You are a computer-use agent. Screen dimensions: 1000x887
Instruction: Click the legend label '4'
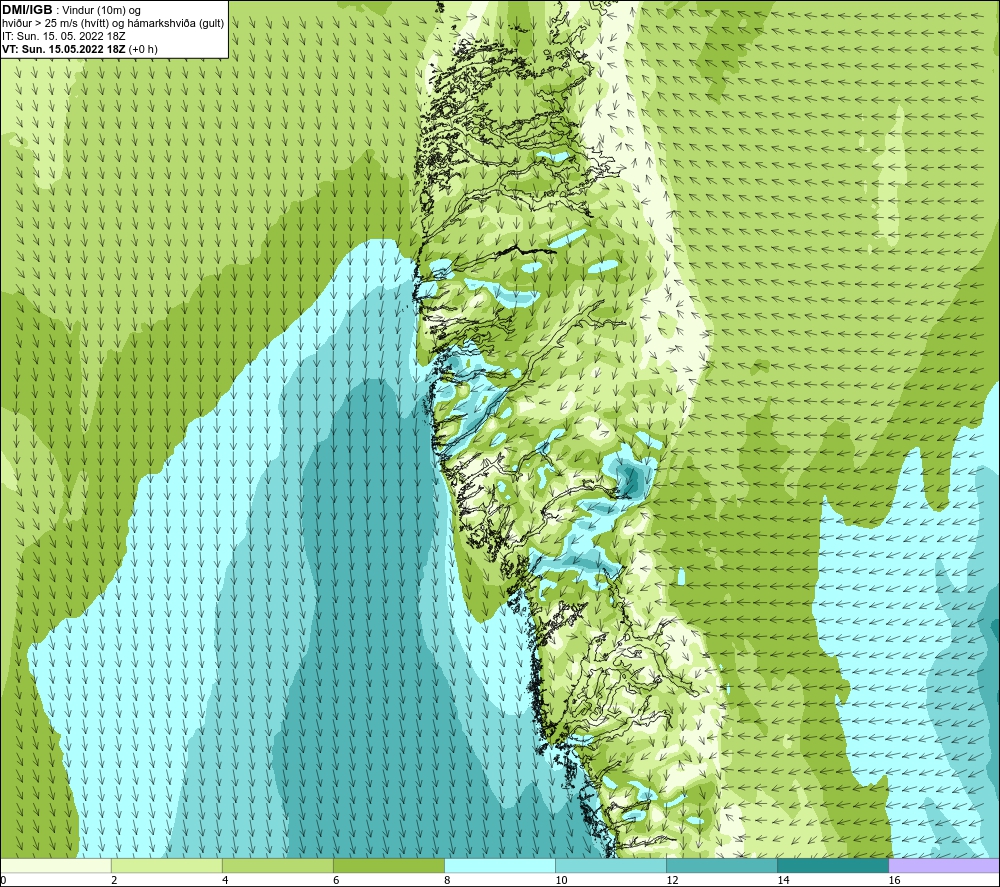click(x=225, y=881)
